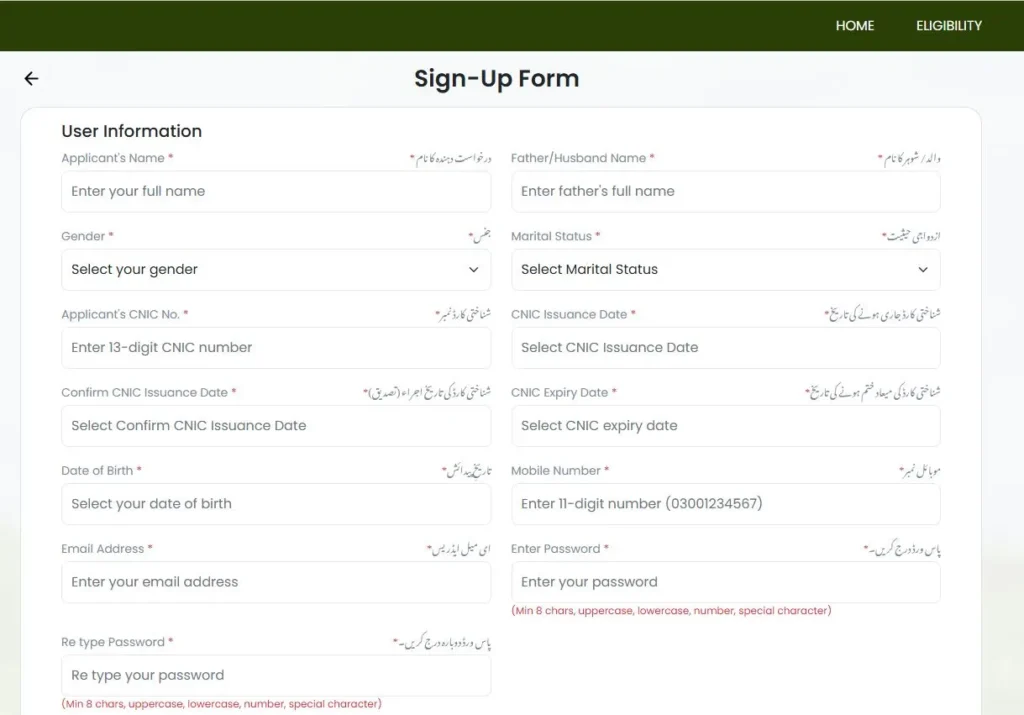1024x715 pixels.
Task: Select the Re type Password field
Action: point(275,676)
